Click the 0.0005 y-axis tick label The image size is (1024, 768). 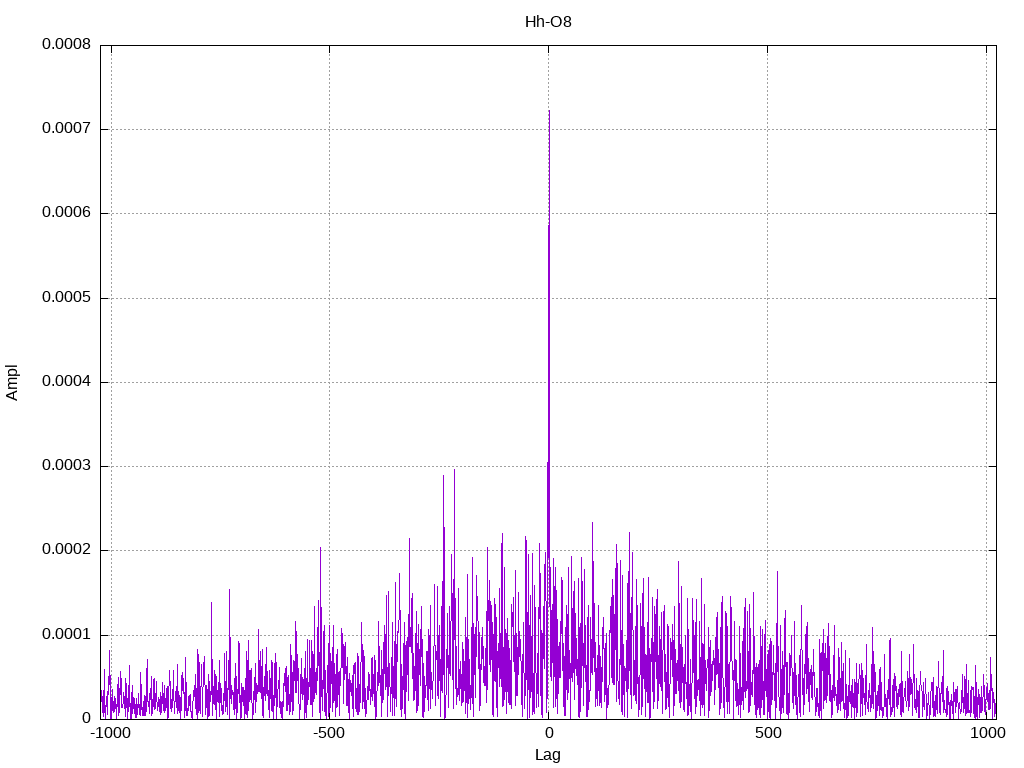(x=67, y=298)
